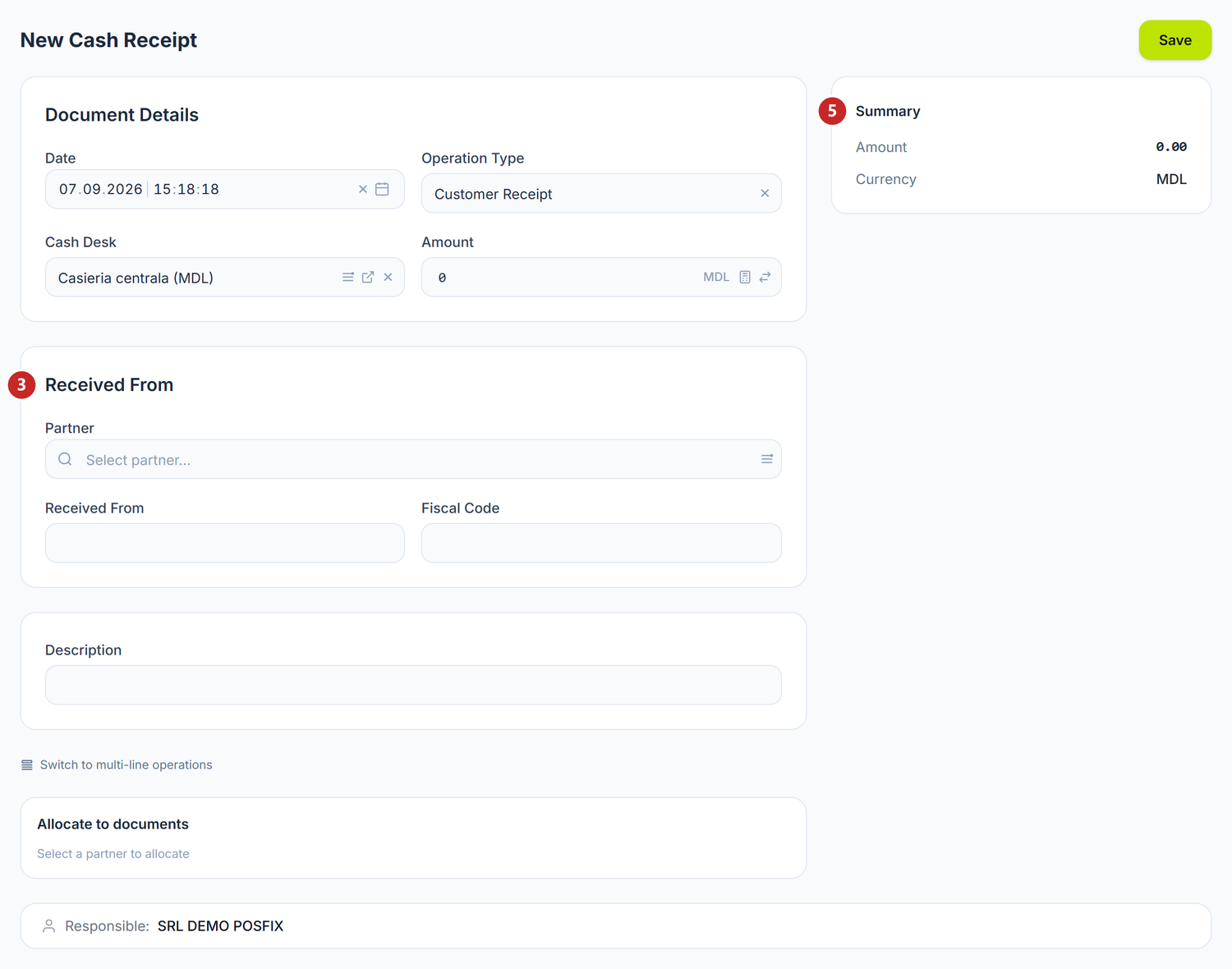Click the Fiscal Code input field
1232x969 pixels.
pos(601,543)
